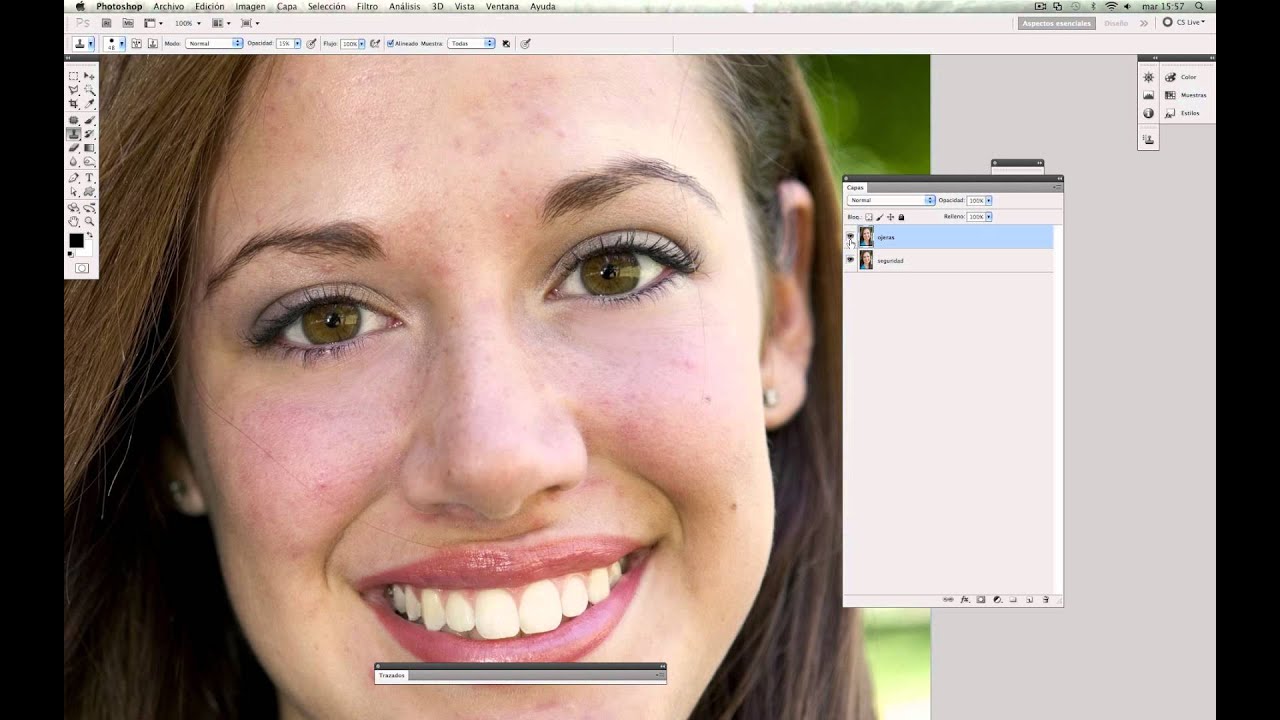Viewport: 1280px width, 720px height.
Task: Hide the ojeras layer
Action: coord(850,237)
